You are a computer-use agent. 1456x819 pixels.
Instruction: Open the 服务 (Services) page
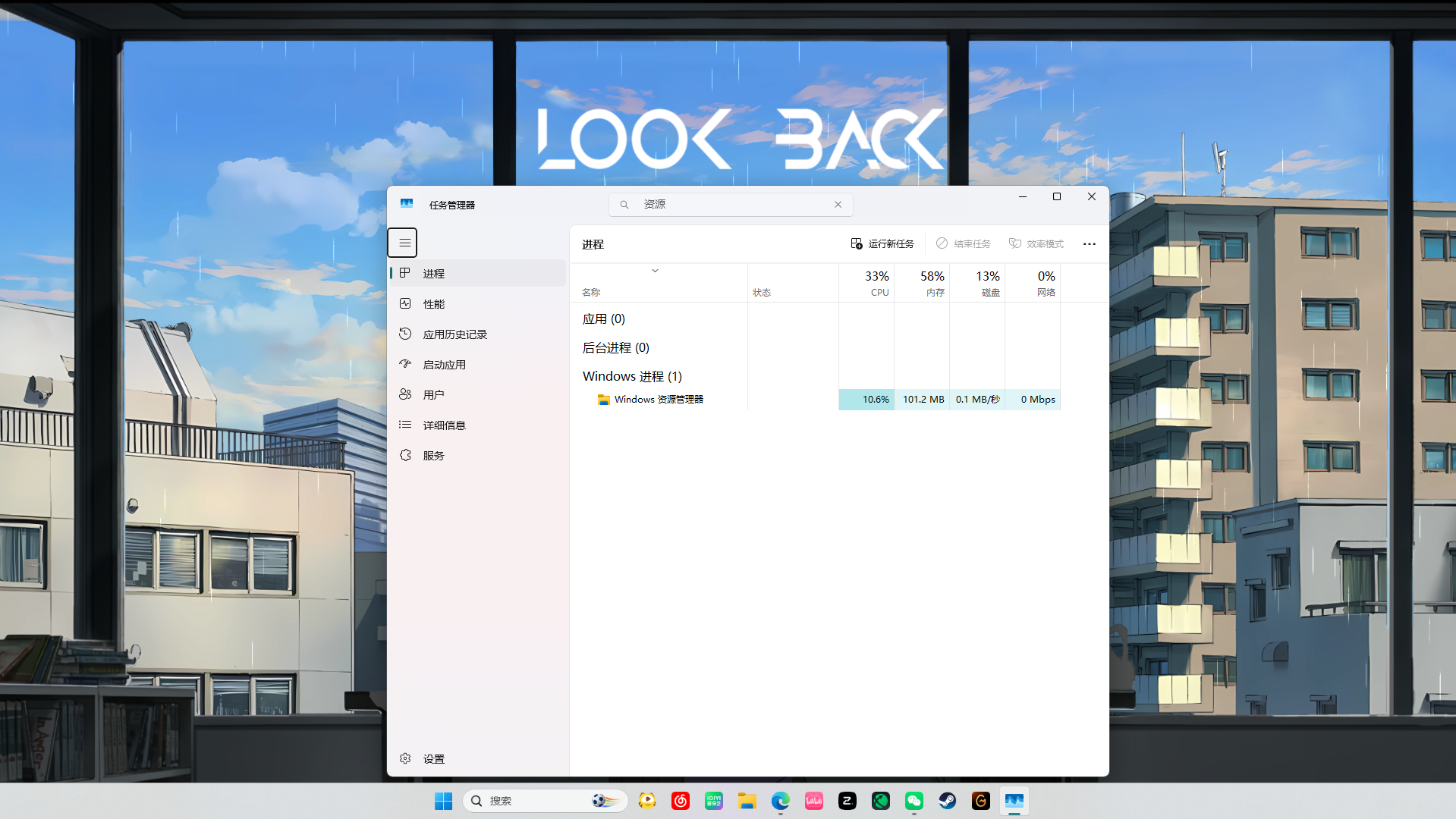[x=477, y=455]
